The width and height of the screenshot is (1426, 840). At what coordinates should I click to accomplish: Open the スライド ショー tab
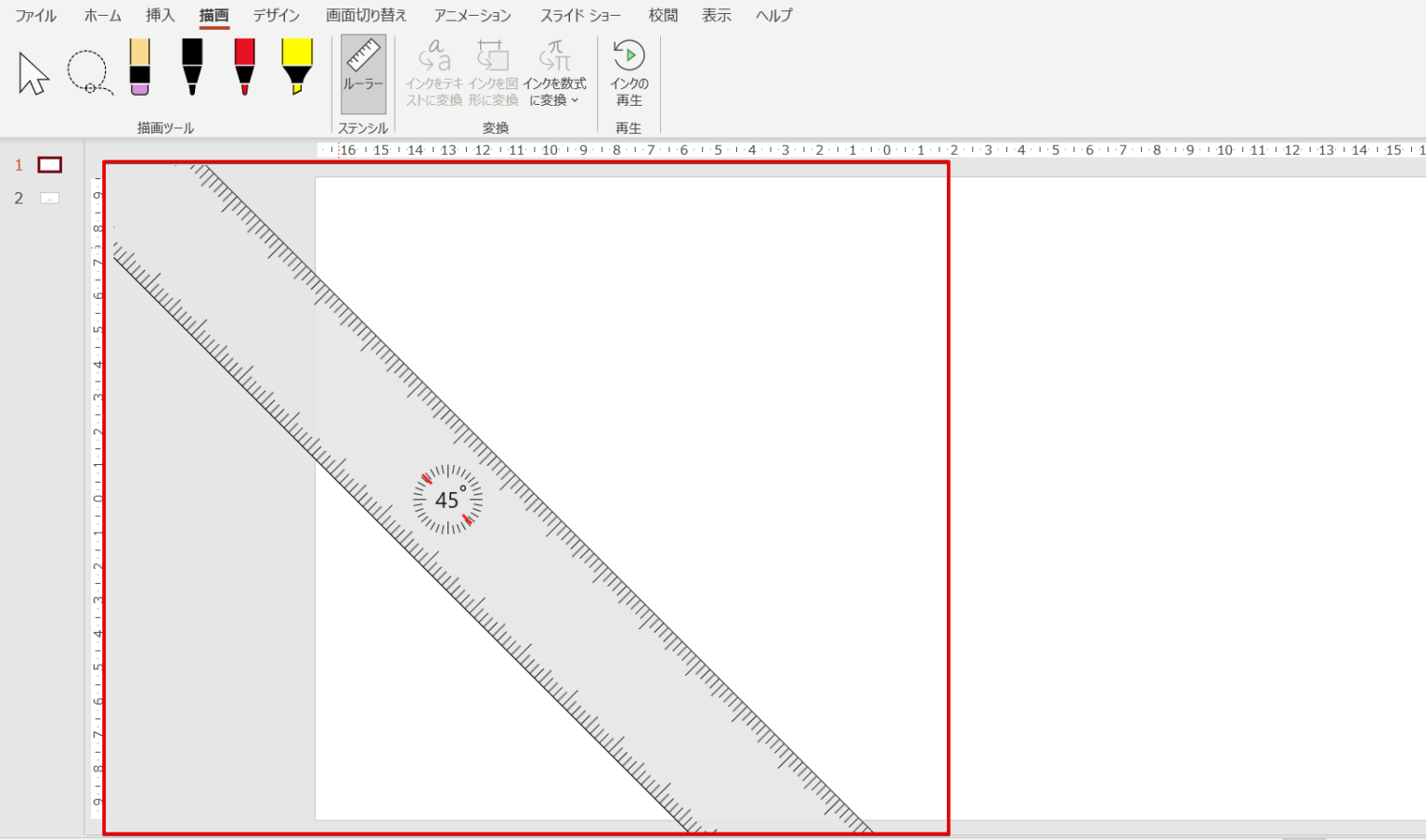click(x=581, y=16)
